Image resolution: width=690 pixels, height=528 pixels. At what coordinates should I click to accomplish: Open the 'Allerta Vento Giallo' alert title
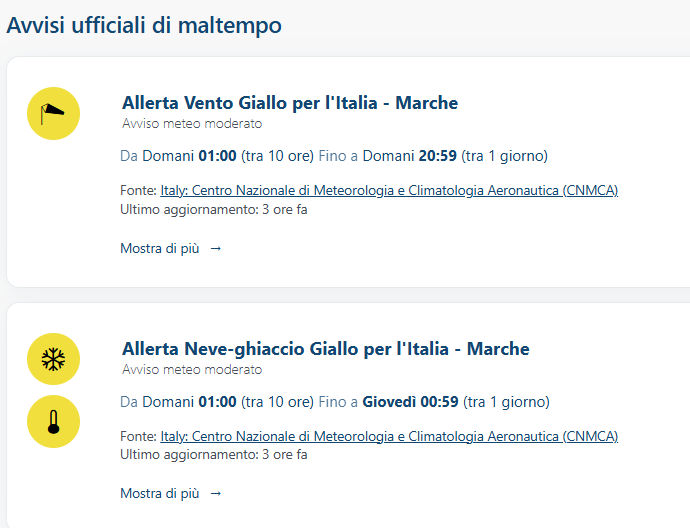tap(289, 103)
